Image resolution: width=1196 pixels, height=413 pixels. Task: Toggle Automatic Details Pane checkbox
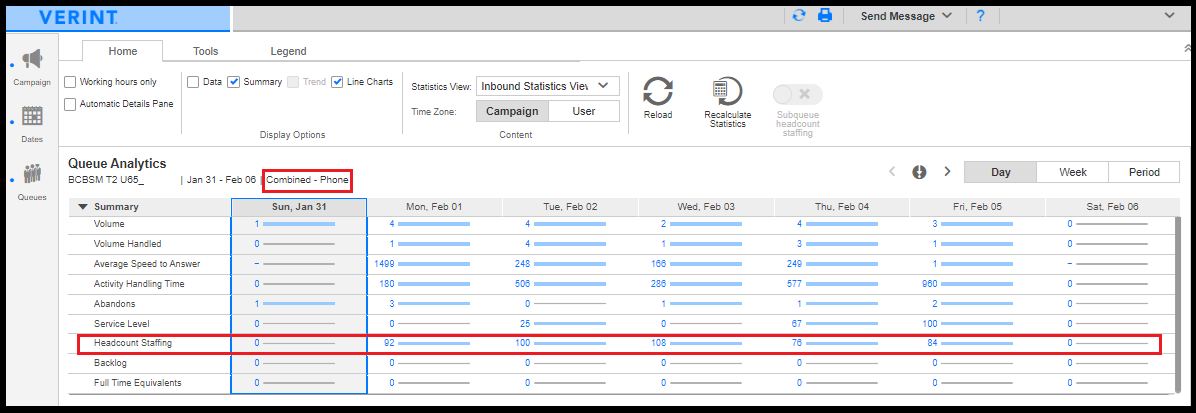(70, 104)
